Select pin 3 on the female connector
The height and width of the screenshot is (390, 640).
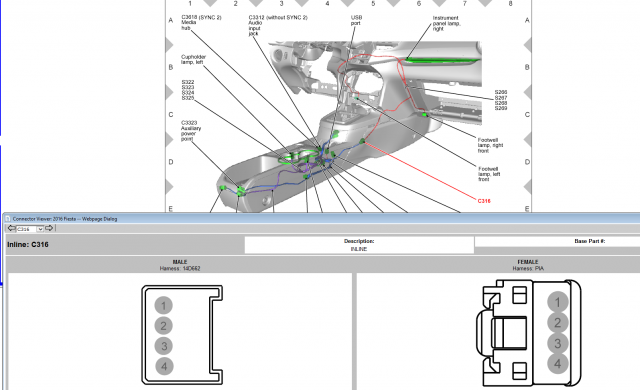558,343
